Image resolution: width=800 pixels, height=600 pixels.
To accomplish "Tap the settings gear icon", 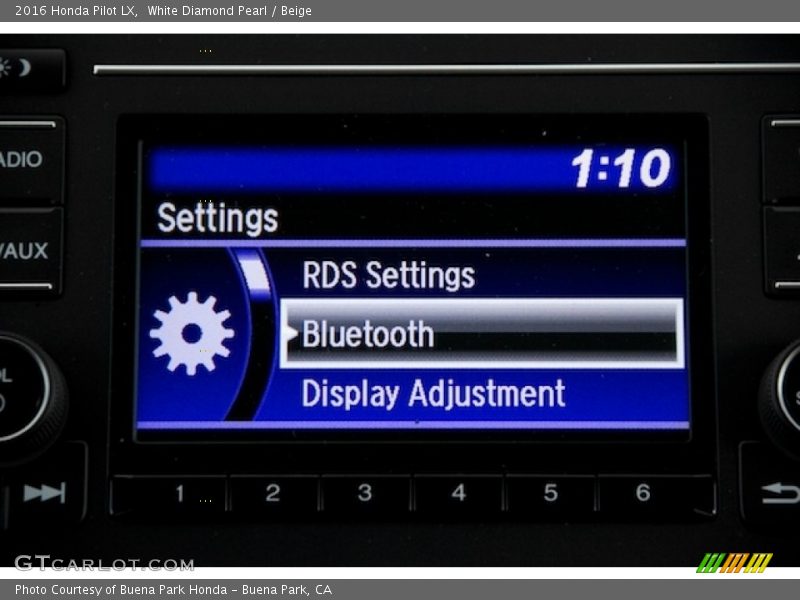I will pos(192,334).
